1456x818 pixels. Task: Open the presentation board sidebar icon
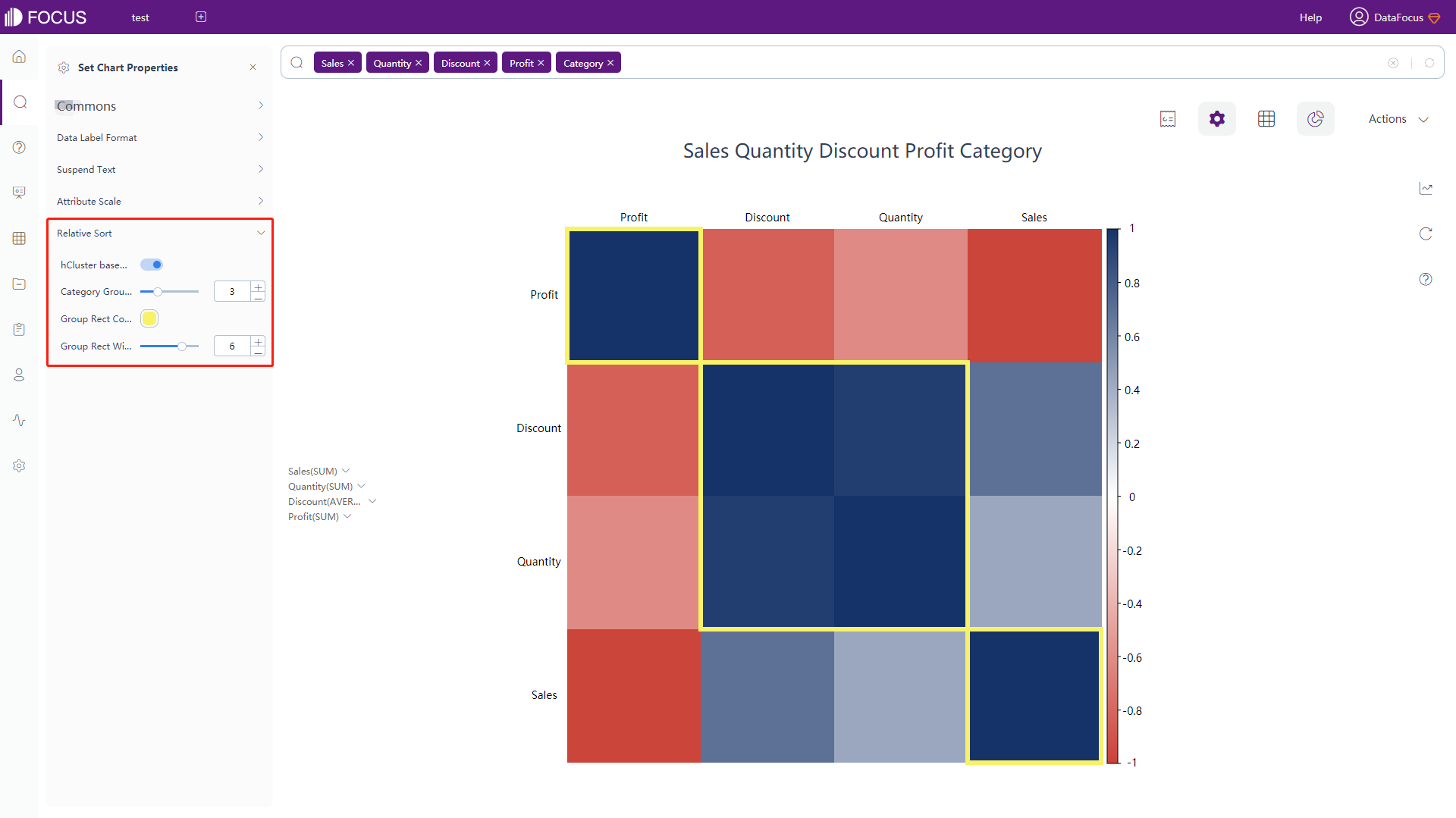point(19,193)
